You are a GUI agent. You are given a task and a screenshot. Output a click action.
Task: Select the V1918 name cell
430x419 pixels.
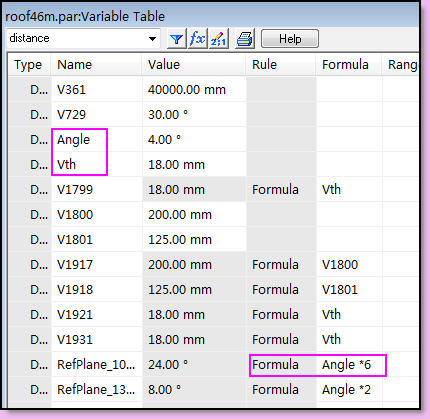pos(96,290)
